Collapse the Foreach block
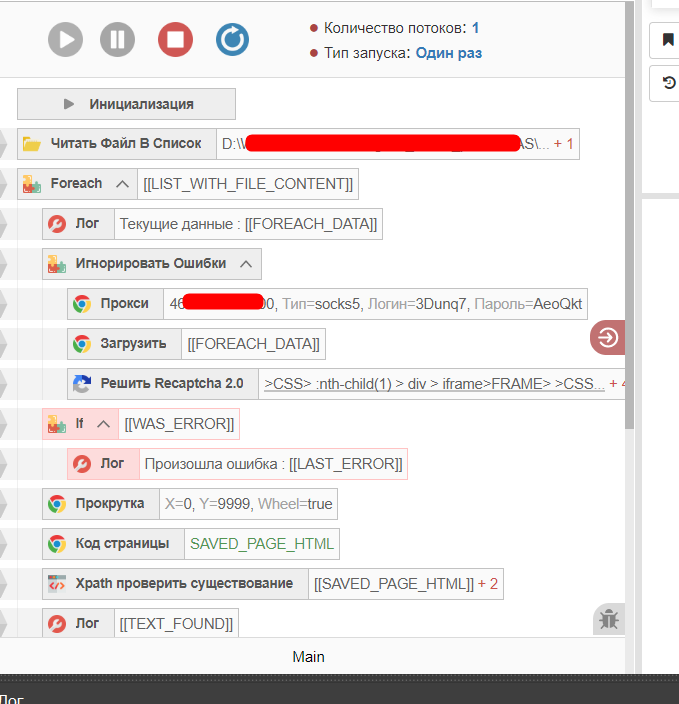This screenshot has height=704, width=679. click(122, 184)
